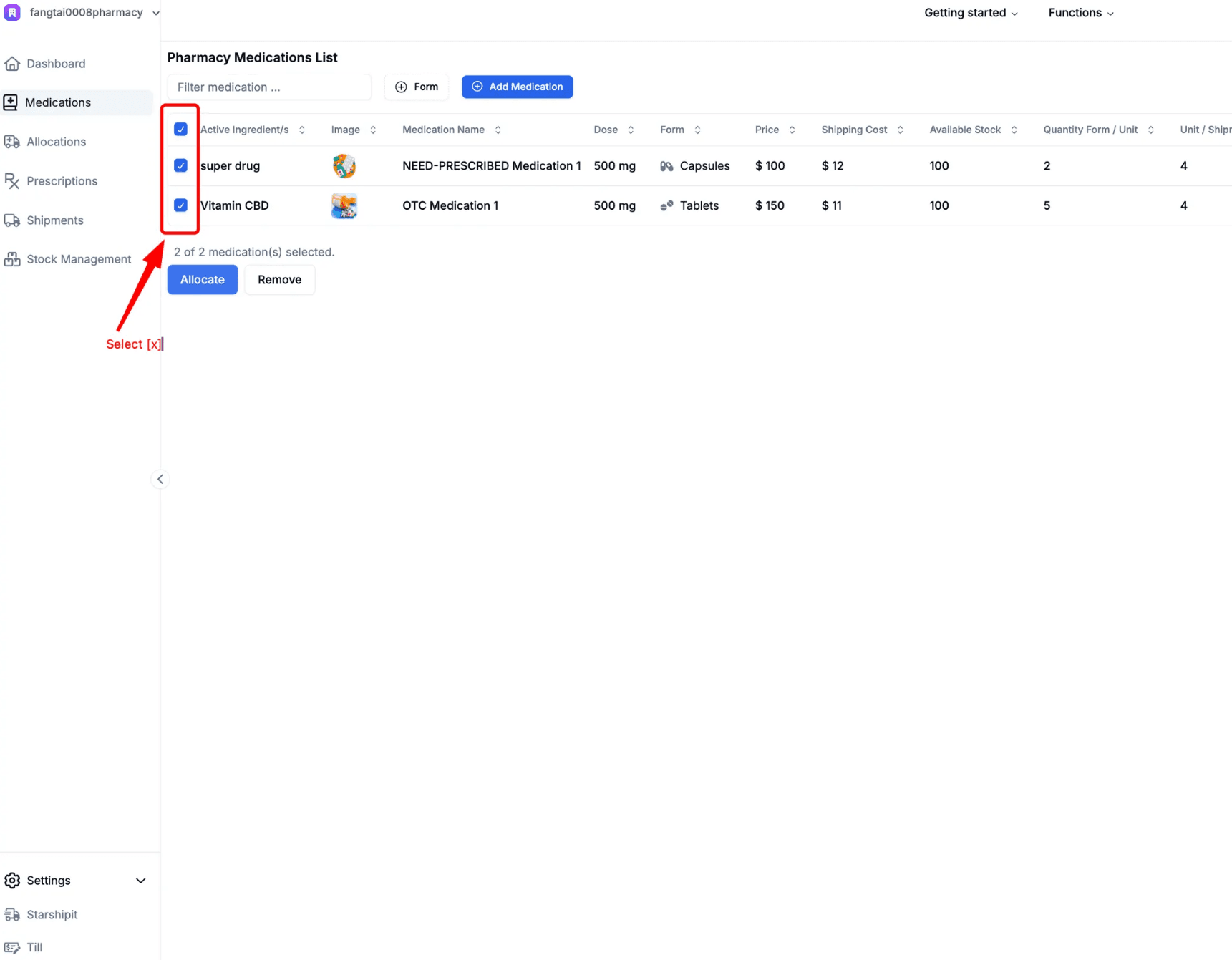This screenshot has width=1232, height=960.
Task: Click the Filter medication input field
Action: point(269,87)
